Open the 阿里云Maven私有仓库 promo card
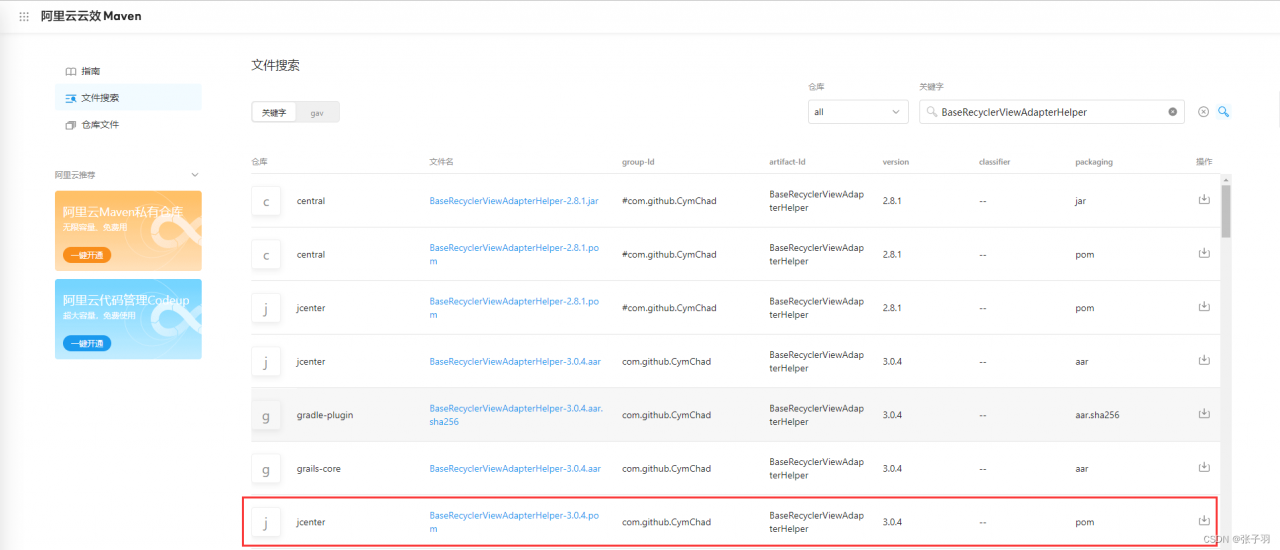The height and width of the screenshot is (550, 1280). (x=128, y=231)
